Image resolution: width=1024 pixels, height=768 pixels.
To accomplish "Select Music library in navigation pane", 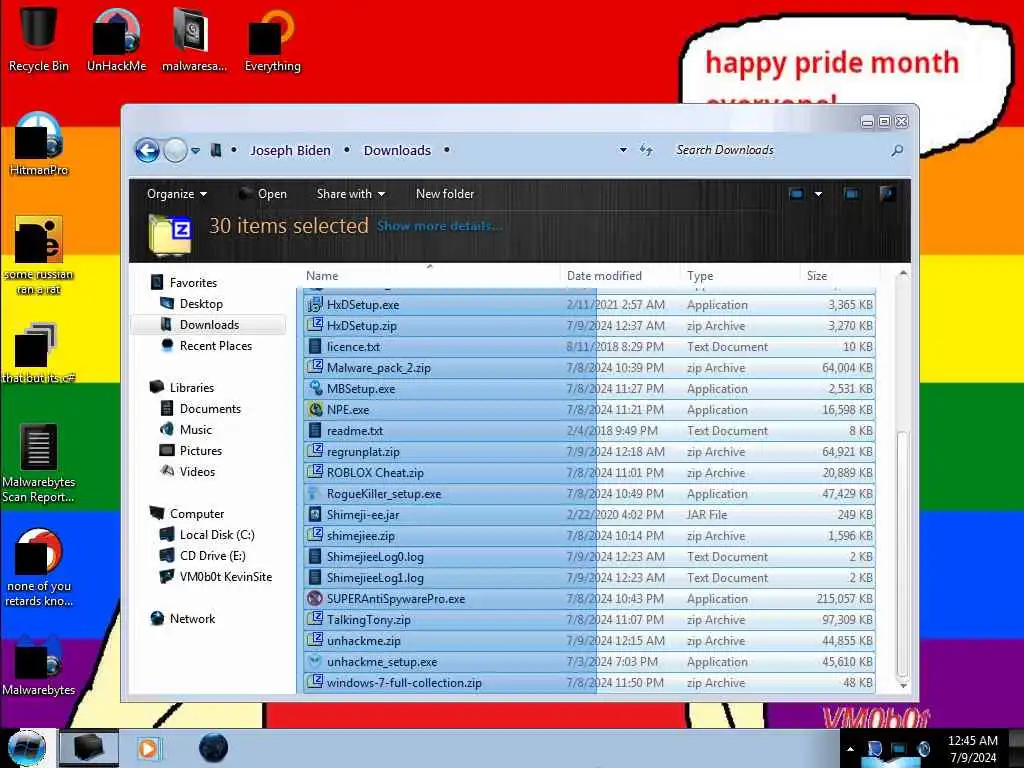I will click(196, 430).
